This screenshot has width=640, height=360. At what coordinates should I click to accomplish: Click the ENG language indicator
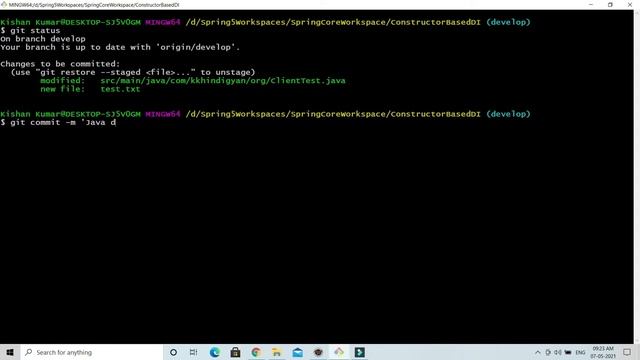[x=580, y=352]
